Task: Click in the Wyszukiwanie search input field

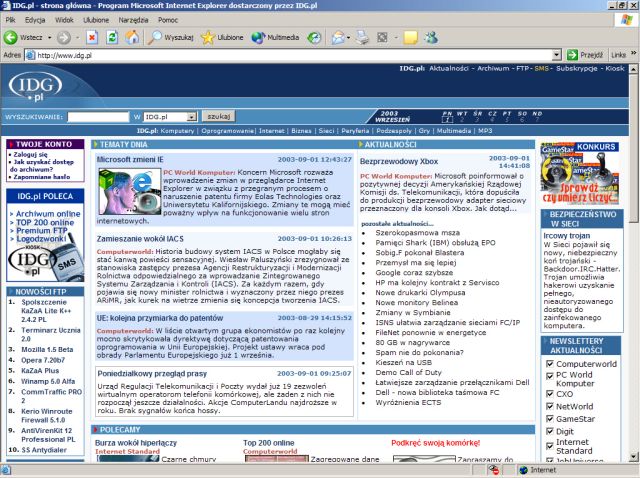Action: (98, 117)
